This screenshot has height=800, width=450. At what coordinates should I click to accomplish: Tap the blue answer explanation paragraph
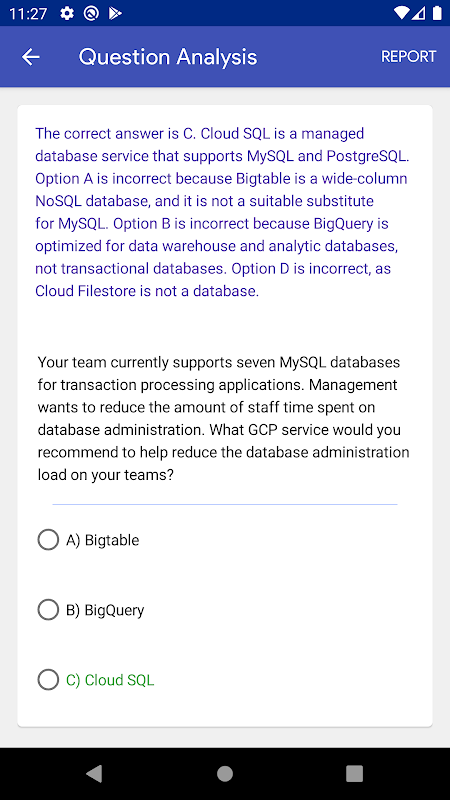[x=222, y=212]
